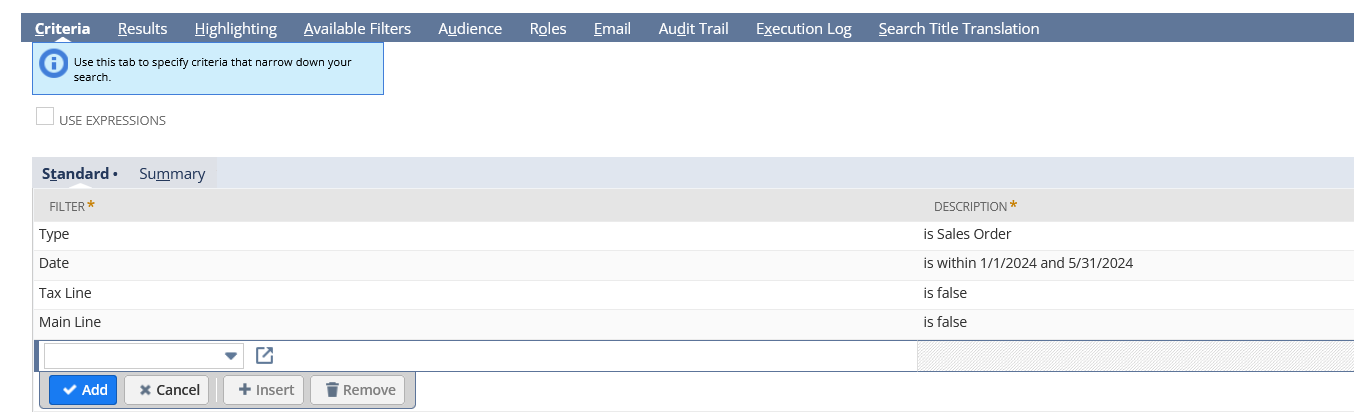Switch to the Summary subtab

click(x=172, y=174)
